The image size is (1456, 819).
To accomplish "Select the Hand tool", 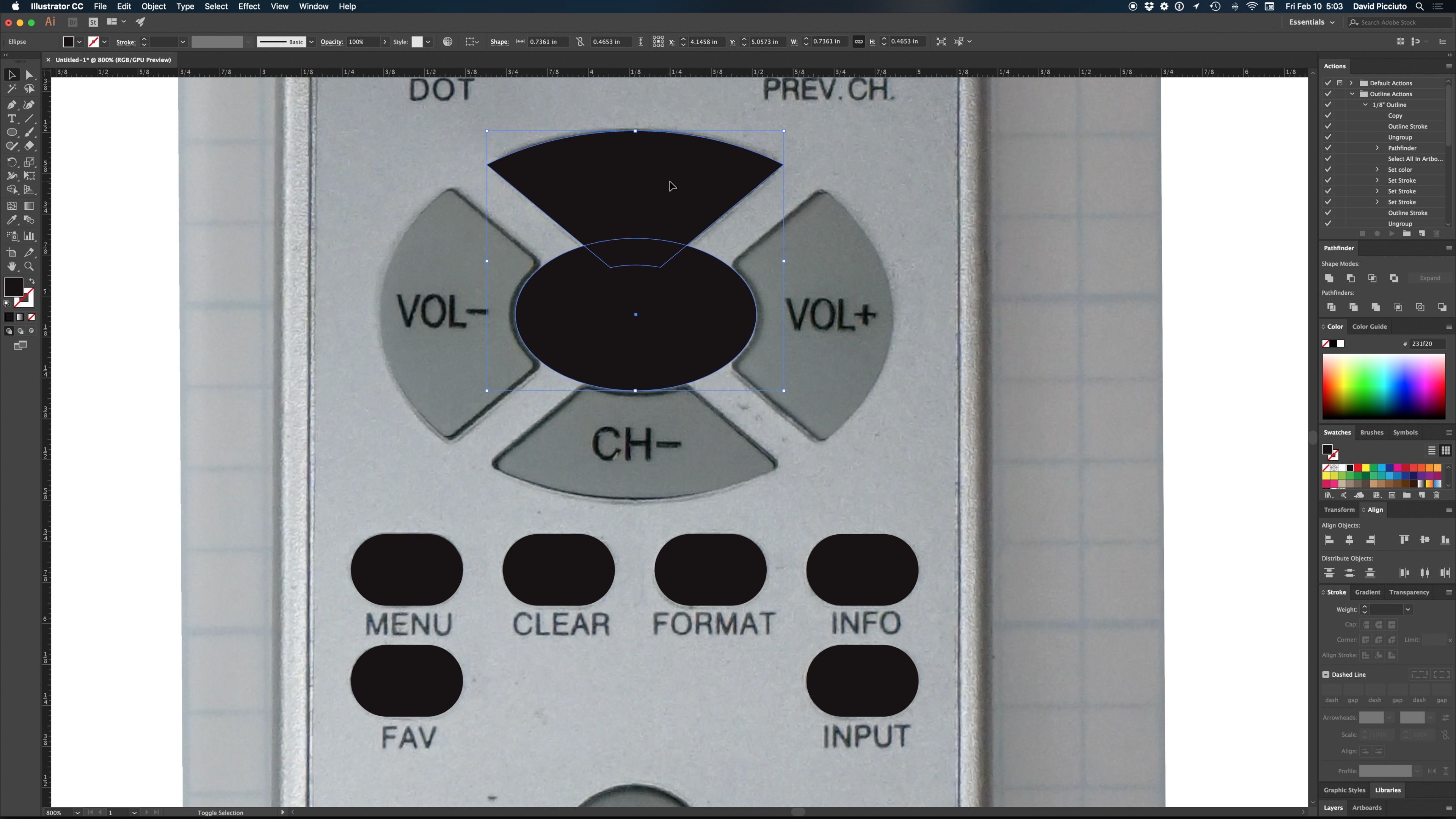I will click(11, 266).
